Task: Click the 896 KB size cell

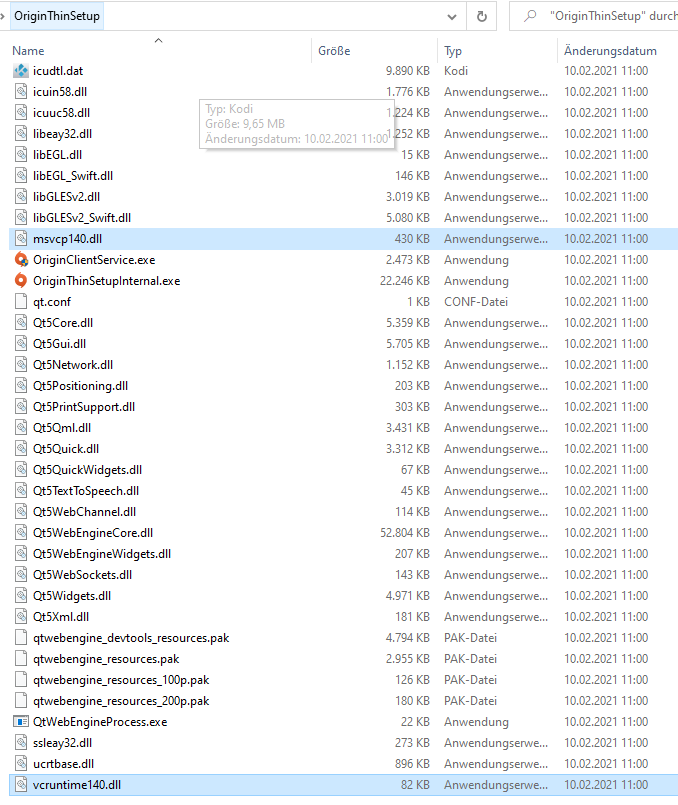Action: [x=412, y=764]
